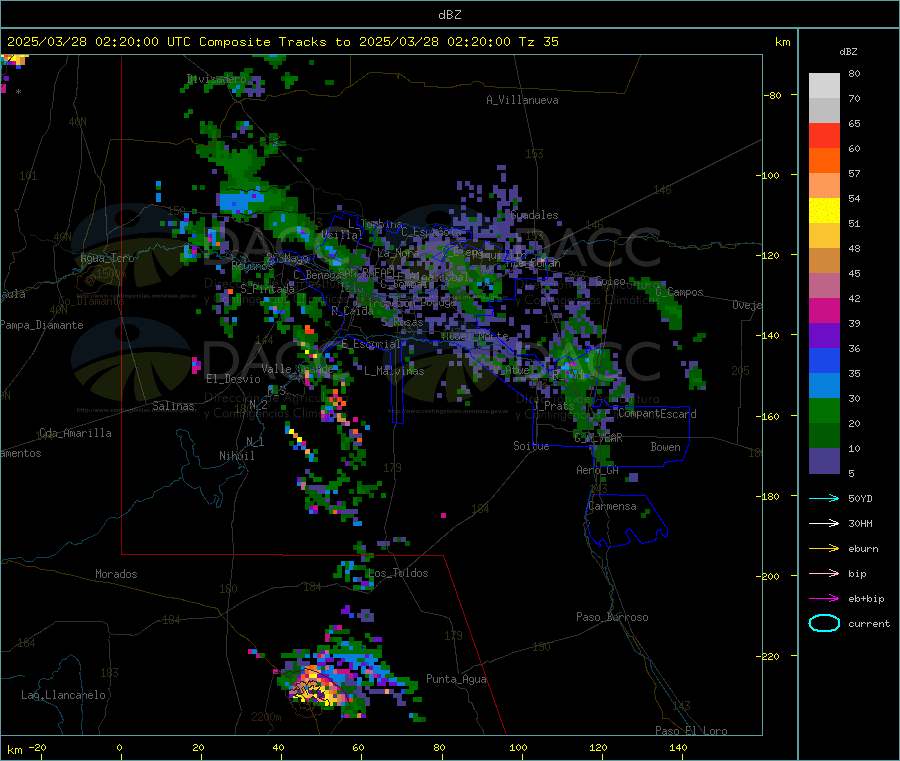Click the CompantEscard place label
Viewport: 900px width, 761px height.
click(658, 413)
